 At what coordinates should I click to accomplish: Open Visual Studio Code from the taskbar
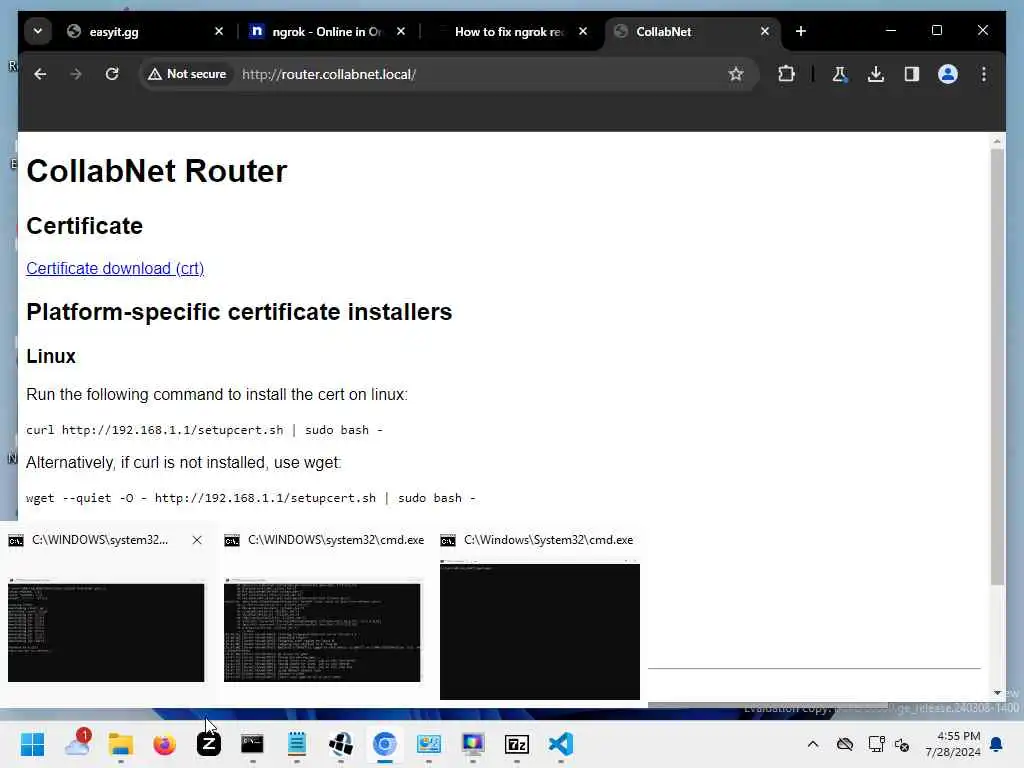561,744
